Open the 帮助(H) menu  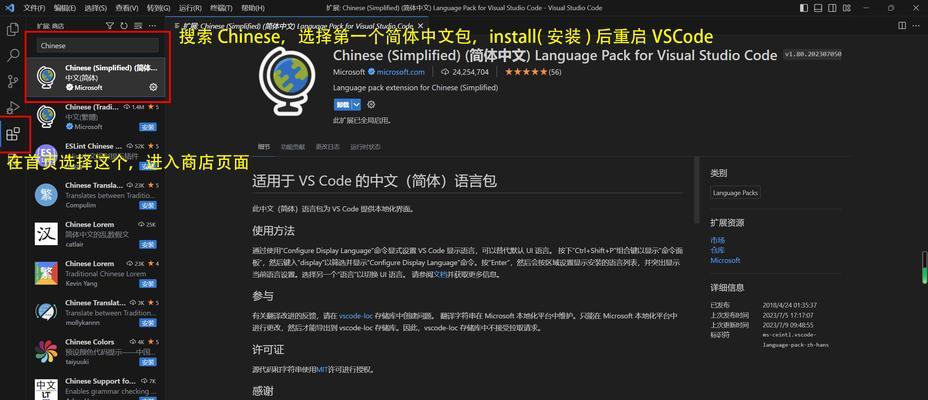[253, 8]
